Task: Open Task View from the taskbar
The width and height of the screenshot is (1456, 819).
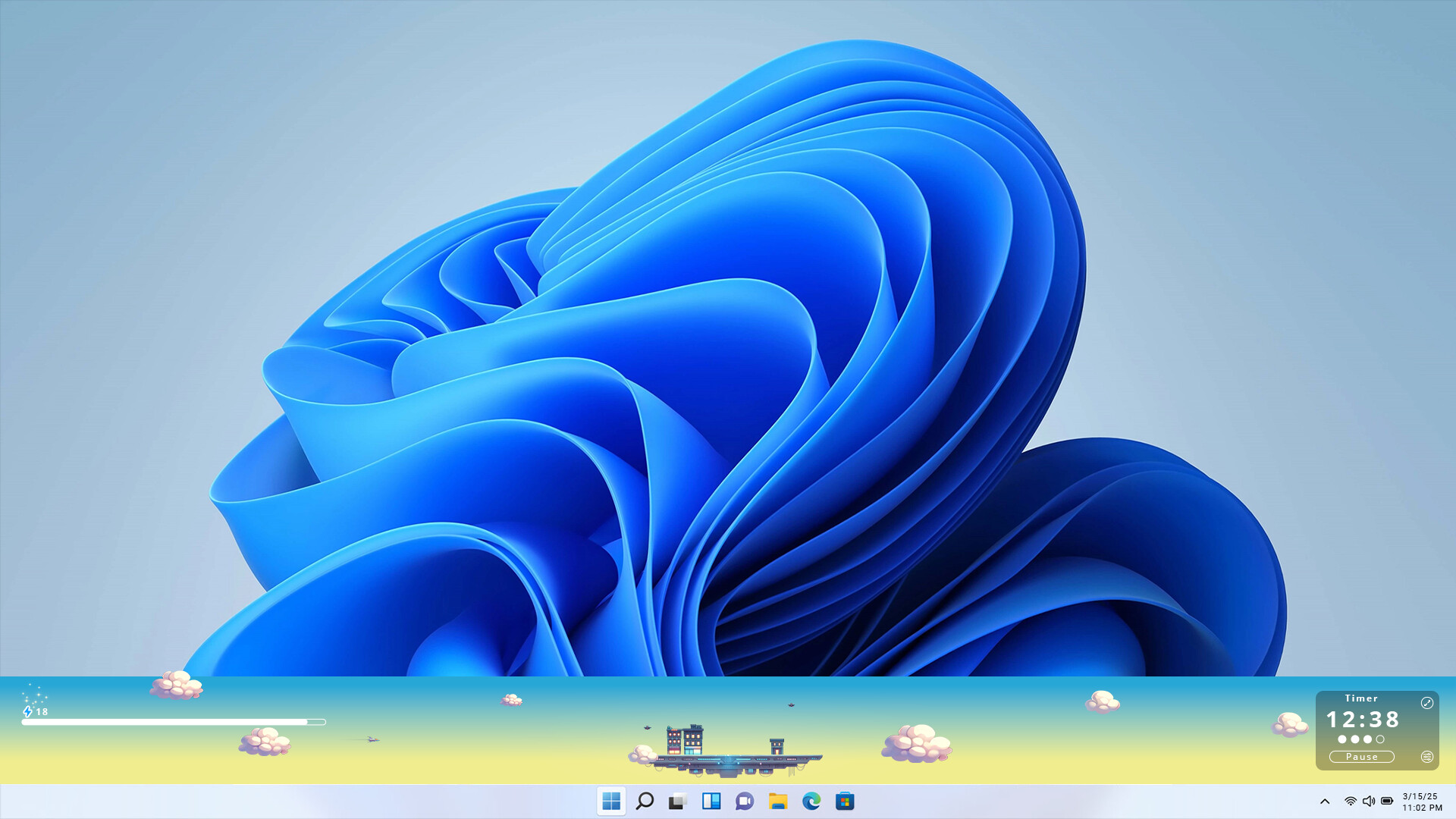Action: point(676,801)
